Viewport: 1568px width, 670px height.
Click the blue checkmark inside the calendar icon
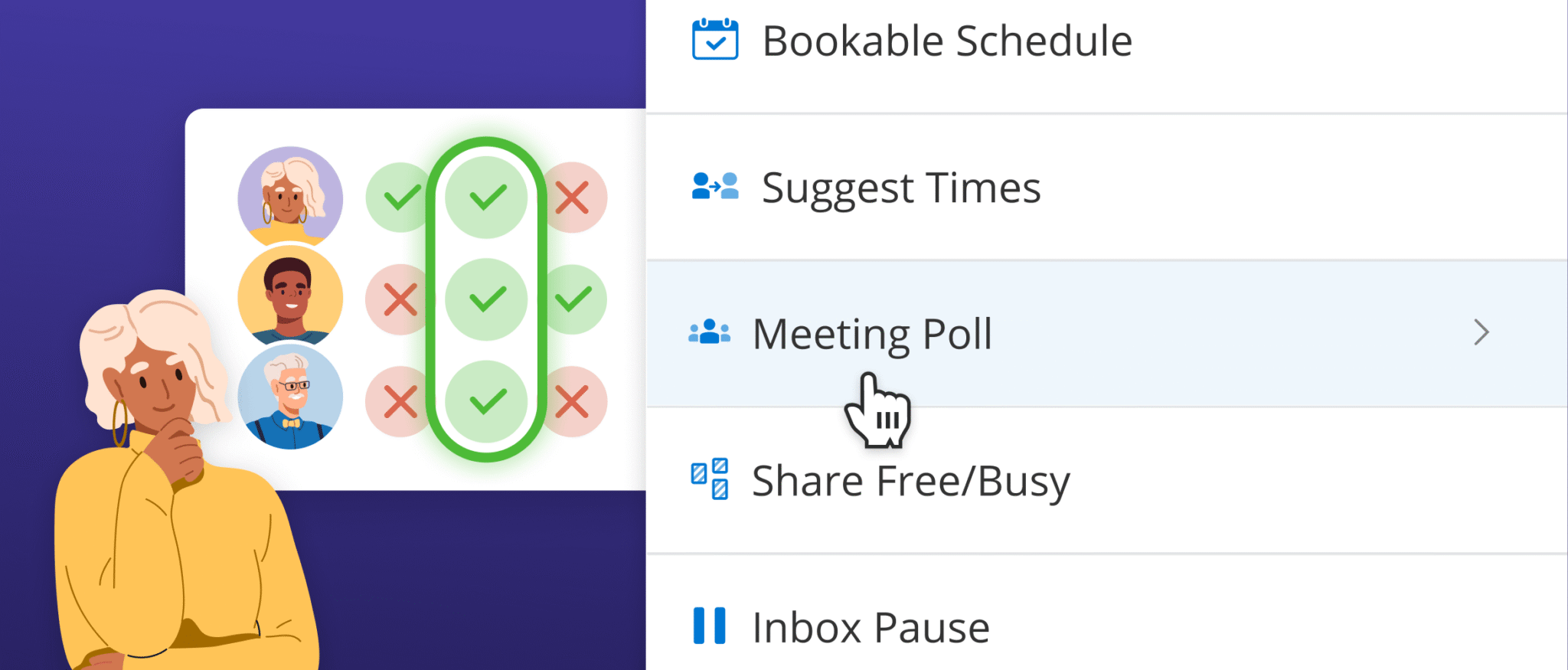click(717, 44)
